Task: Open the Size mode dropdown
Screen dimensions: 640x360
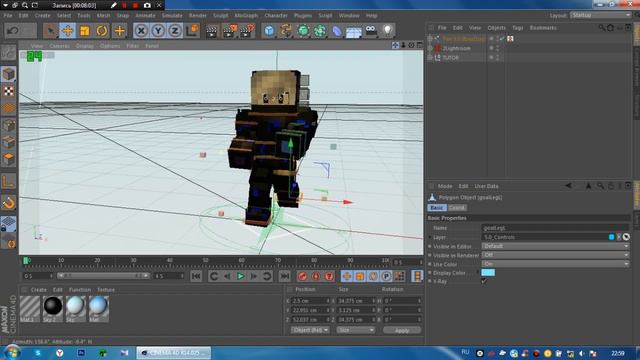Action: tap(356, 330)
